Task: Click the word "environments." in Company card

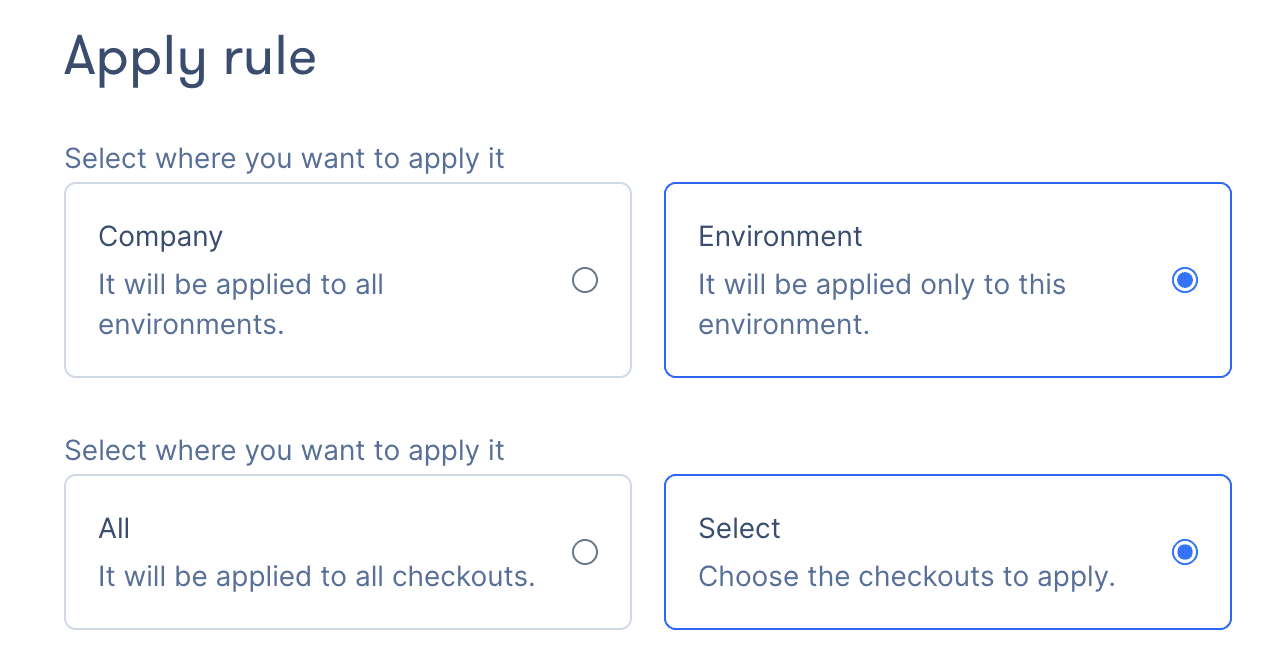Action: 191,325
